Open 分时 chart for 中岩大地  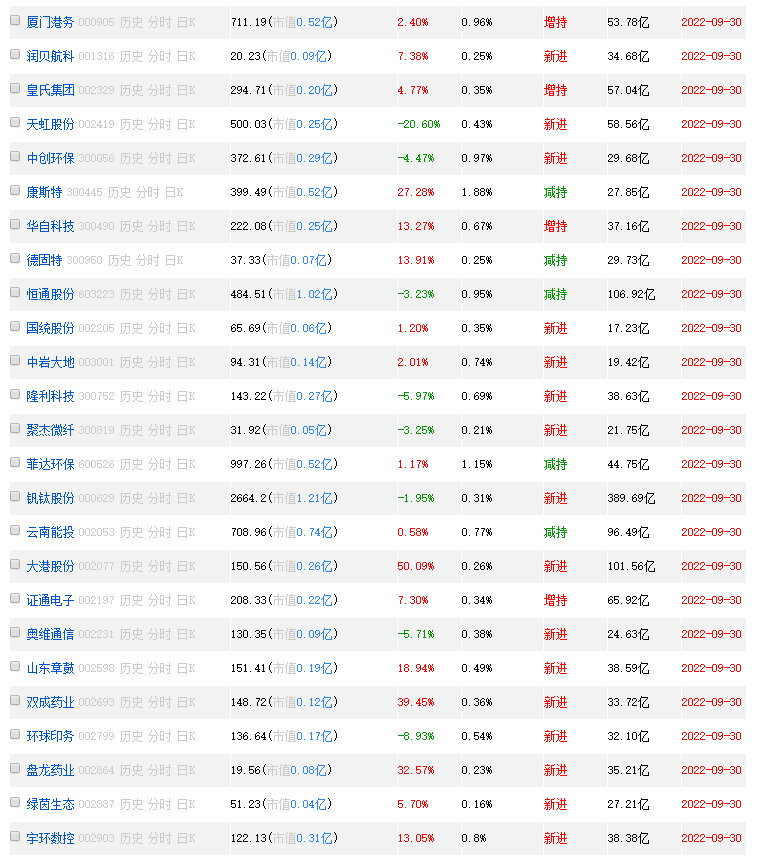click(x=160, y=362)
